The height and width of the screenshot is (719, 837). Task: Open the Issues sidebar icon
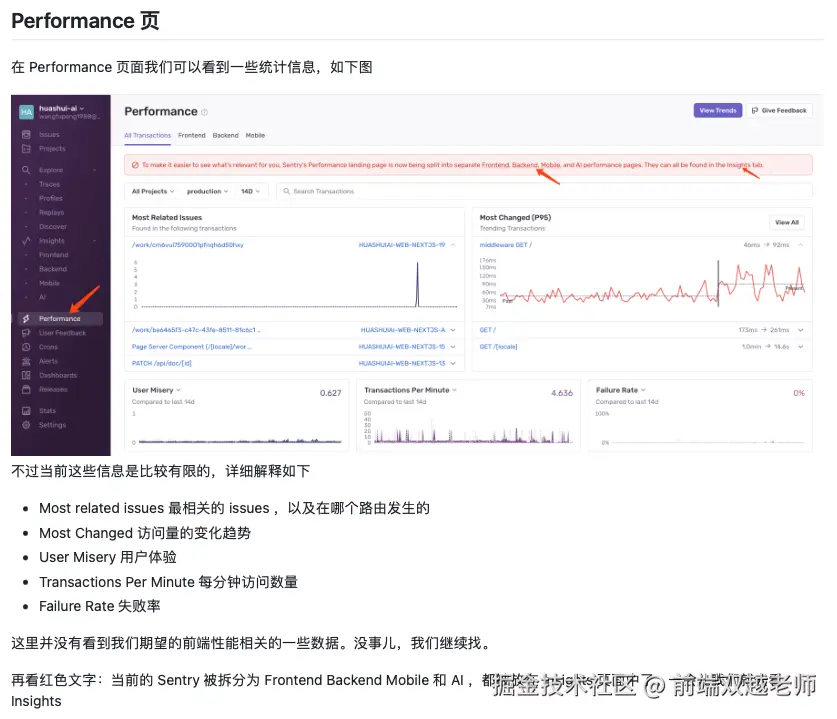coord(26,135)
